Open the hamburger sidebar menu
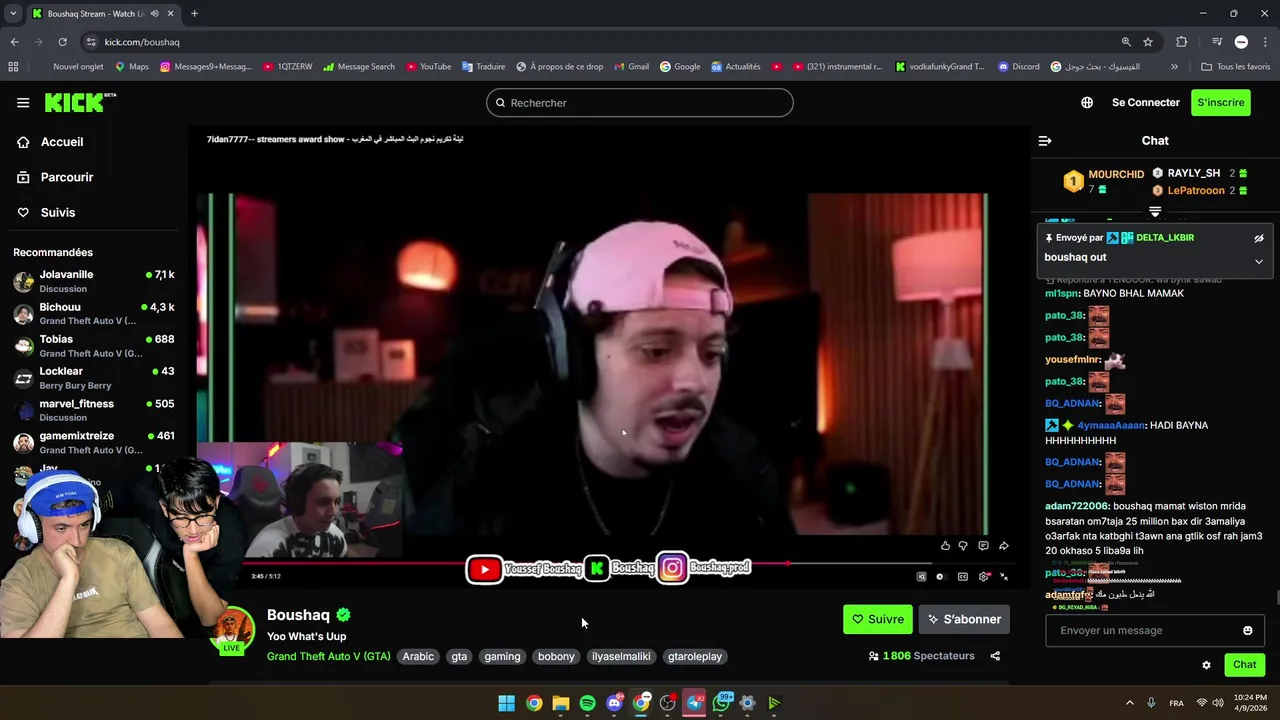 (23, 102)
